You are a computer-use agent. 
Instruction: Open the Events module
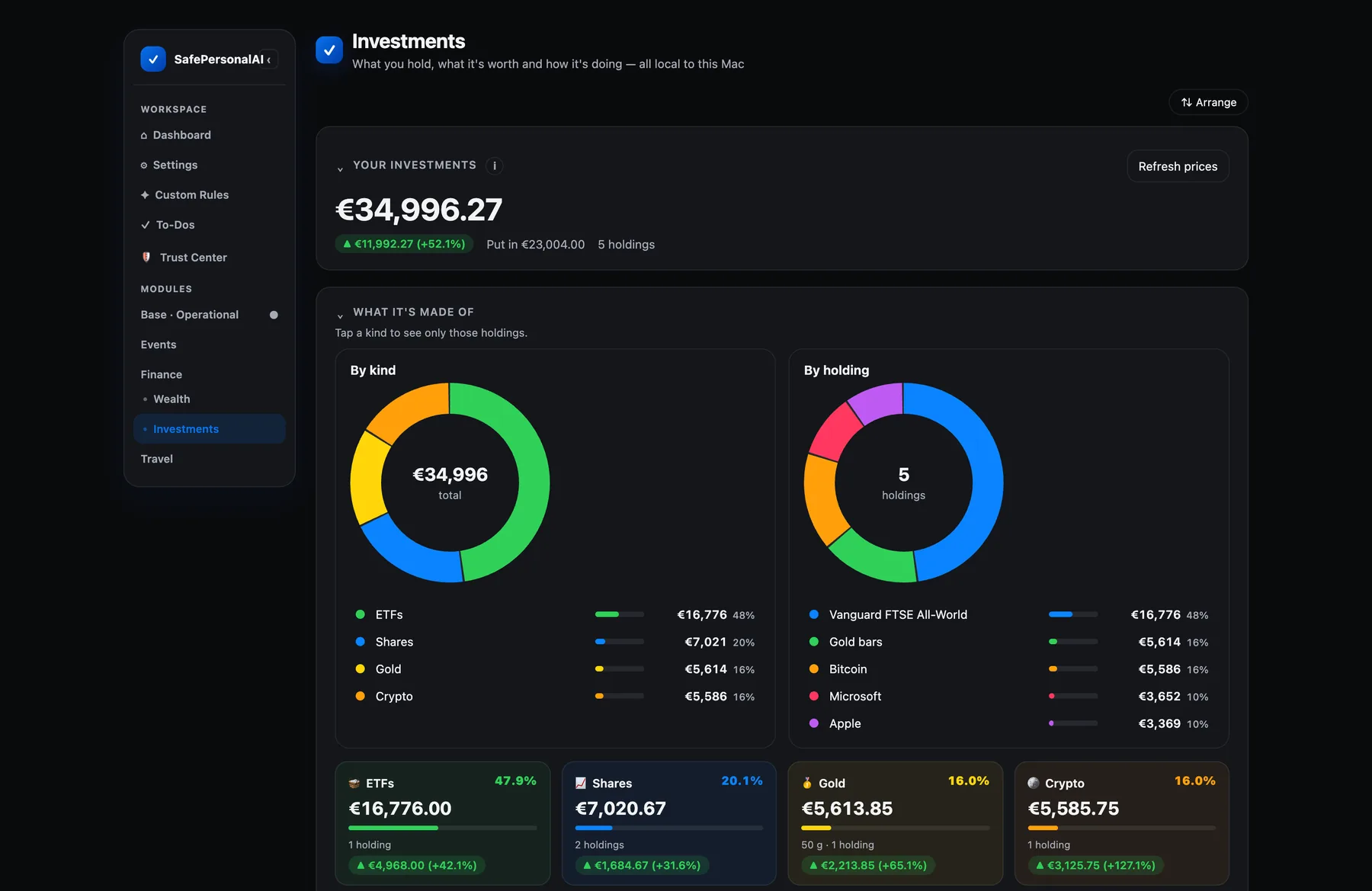tap(210, 345)
